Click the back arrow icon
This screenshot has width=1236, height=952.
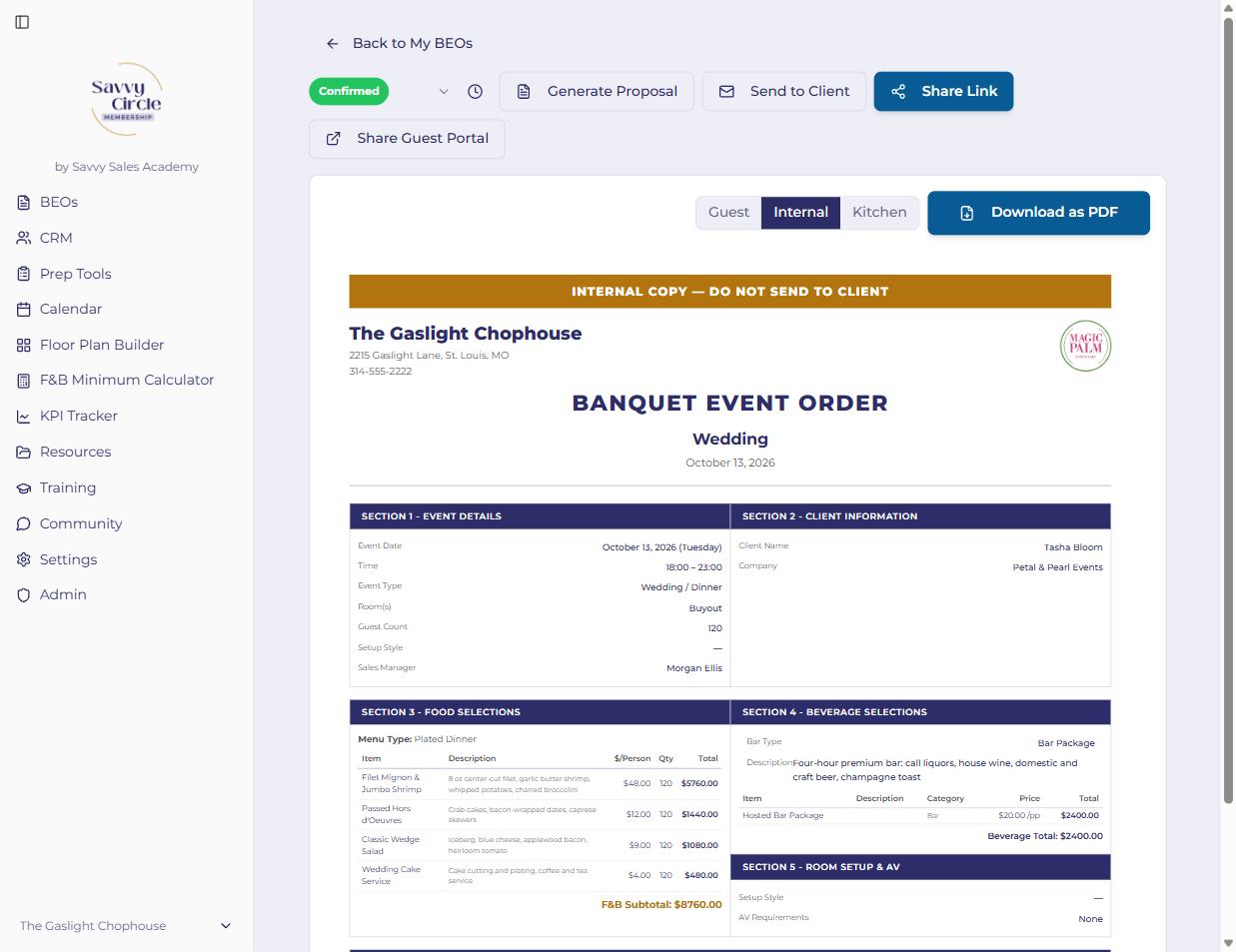click(333, 43)
